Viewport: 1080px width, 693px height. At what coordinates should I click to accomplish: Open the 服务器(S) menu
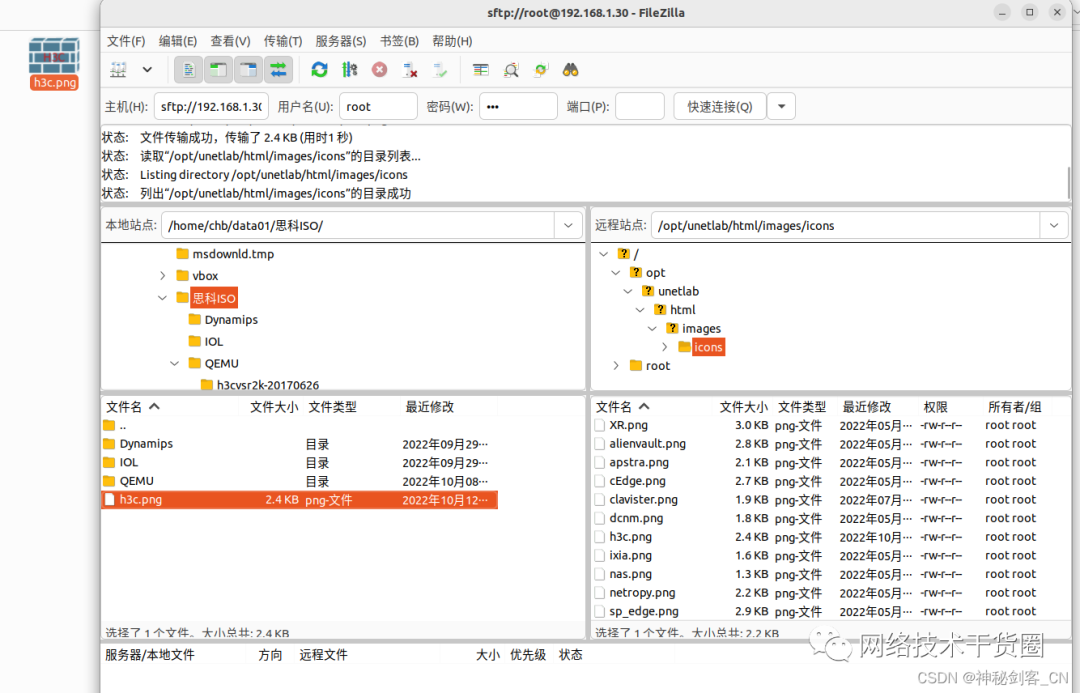tap(341, 41)
